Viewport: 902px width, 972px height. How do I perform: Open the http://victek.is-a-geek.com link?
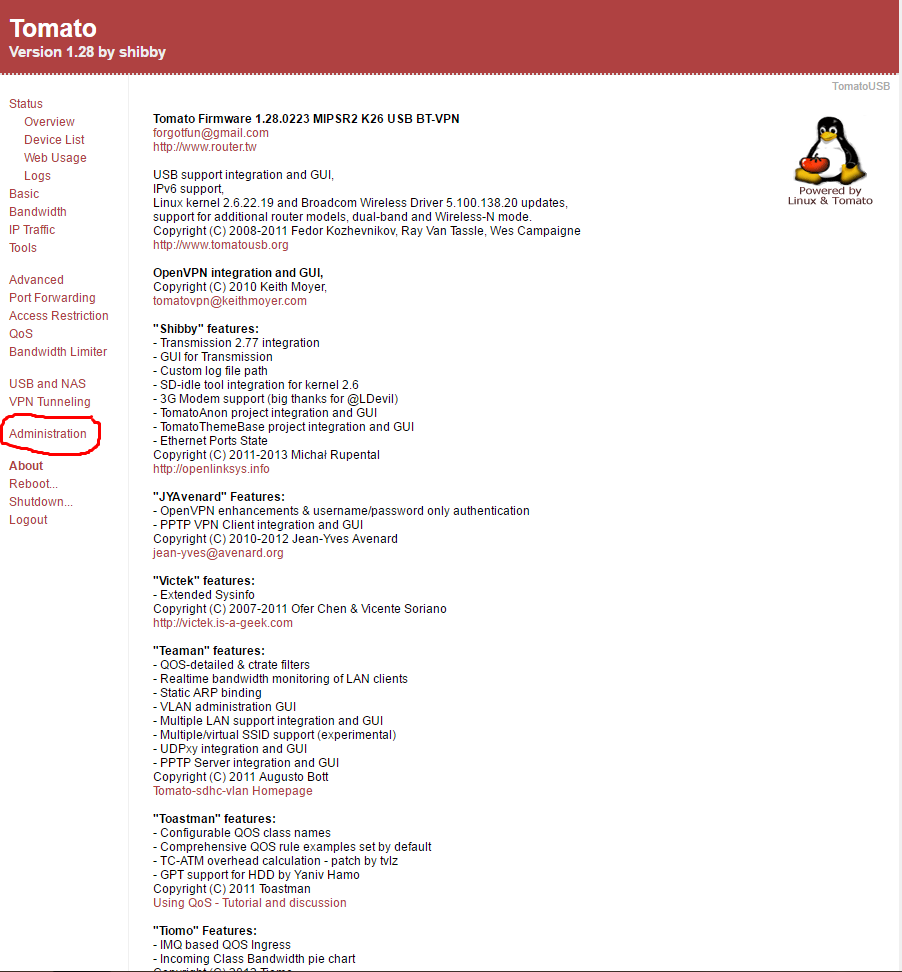click(x=223, y=623)
